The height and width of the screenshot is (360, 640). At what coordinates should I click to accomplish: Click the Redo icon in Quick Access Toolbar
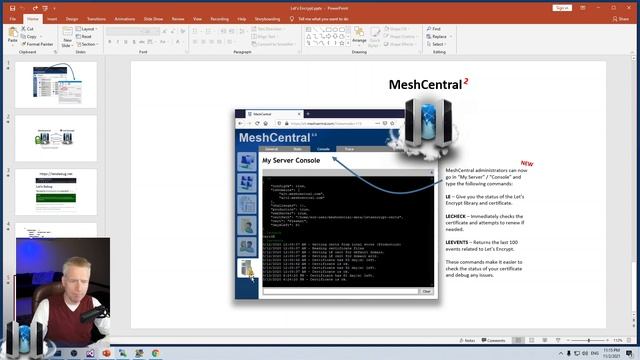(35, 8)
